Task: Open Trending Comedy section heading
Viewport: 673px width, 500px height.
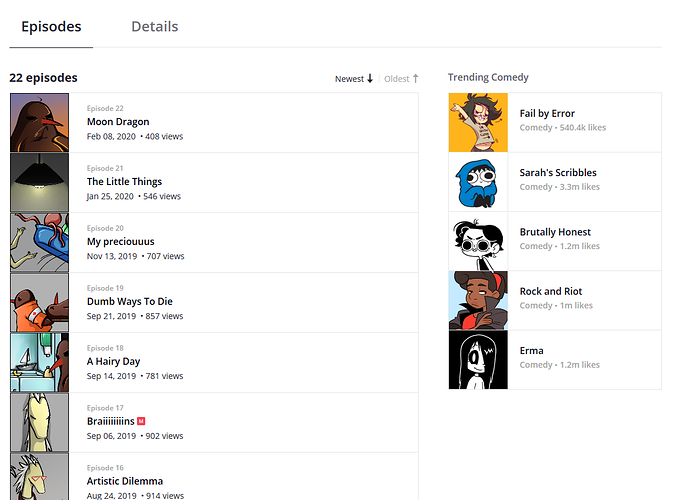Action: pyautogui.click(x=488, y=78)
